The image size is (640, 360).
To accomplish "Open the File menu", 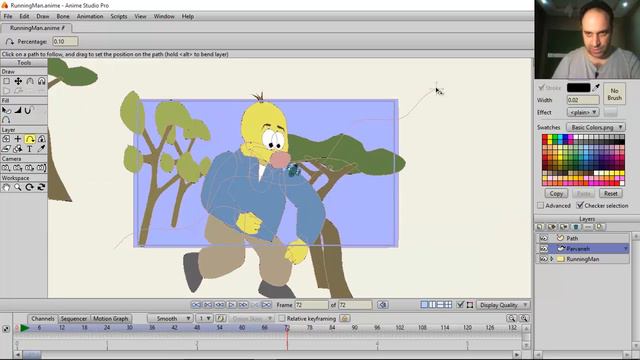I will pyautogui.click(x=8, y=16).
